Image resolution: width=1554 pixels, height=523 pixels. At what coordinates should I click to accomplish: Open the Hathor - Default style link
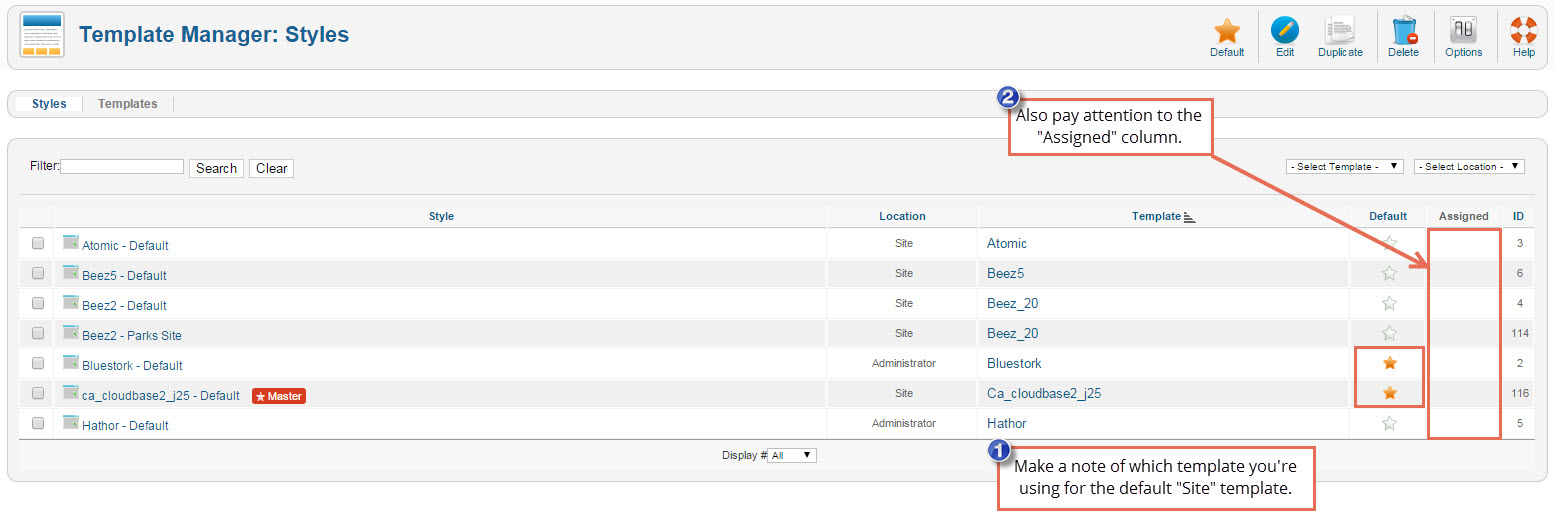(x=125, y=425)
